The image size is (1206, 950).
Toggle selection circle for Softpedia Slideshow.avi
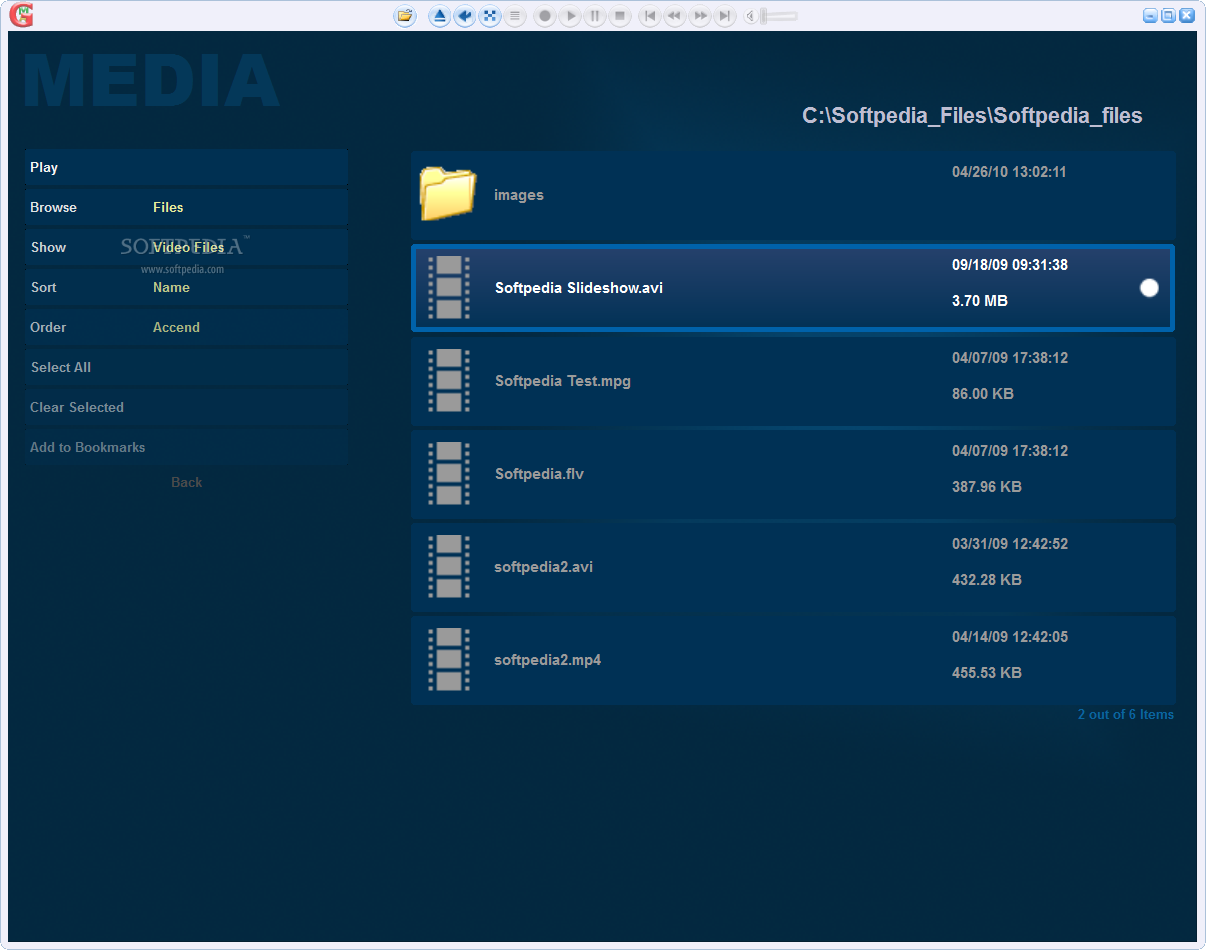pyautogui.click(x=1149, y=288)
